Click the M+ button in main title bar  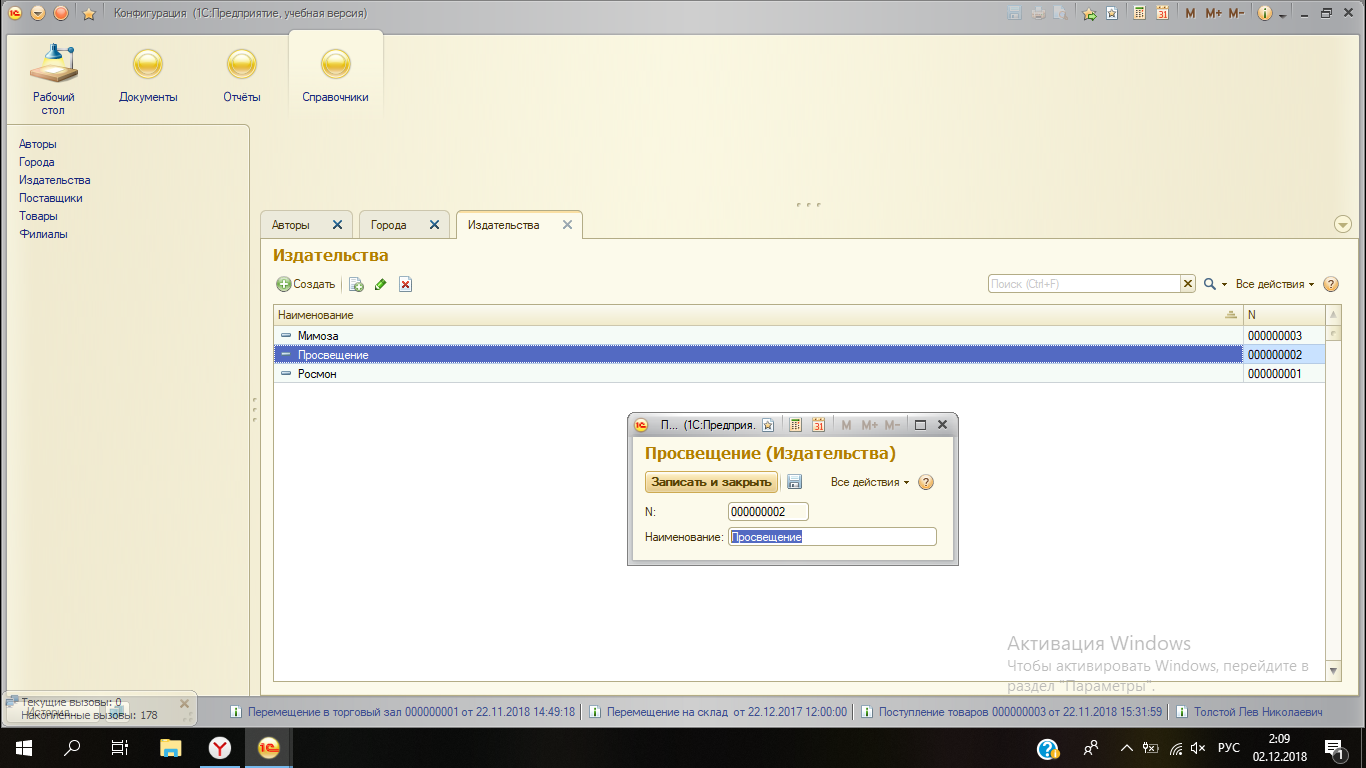[1213, 14]
